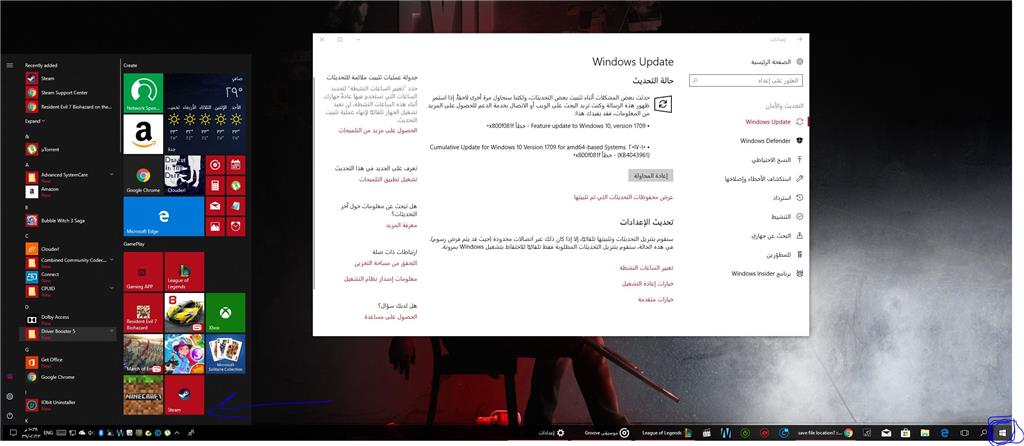Click the taskbar search magnifier icon

pos(984,432)
